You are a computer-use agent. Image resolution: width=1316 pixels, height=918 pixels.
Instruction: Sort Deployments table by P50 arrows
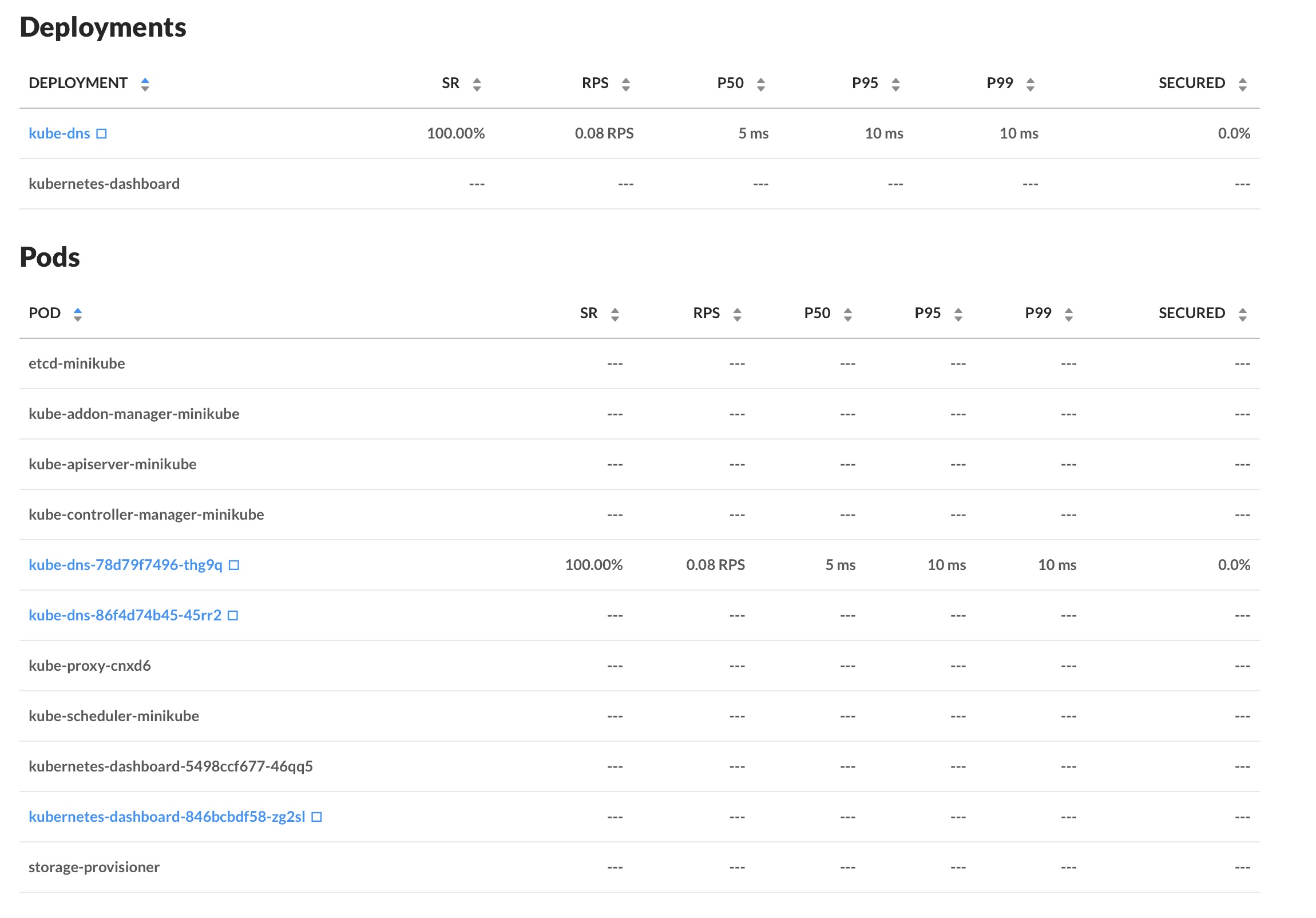coord(760,84)
